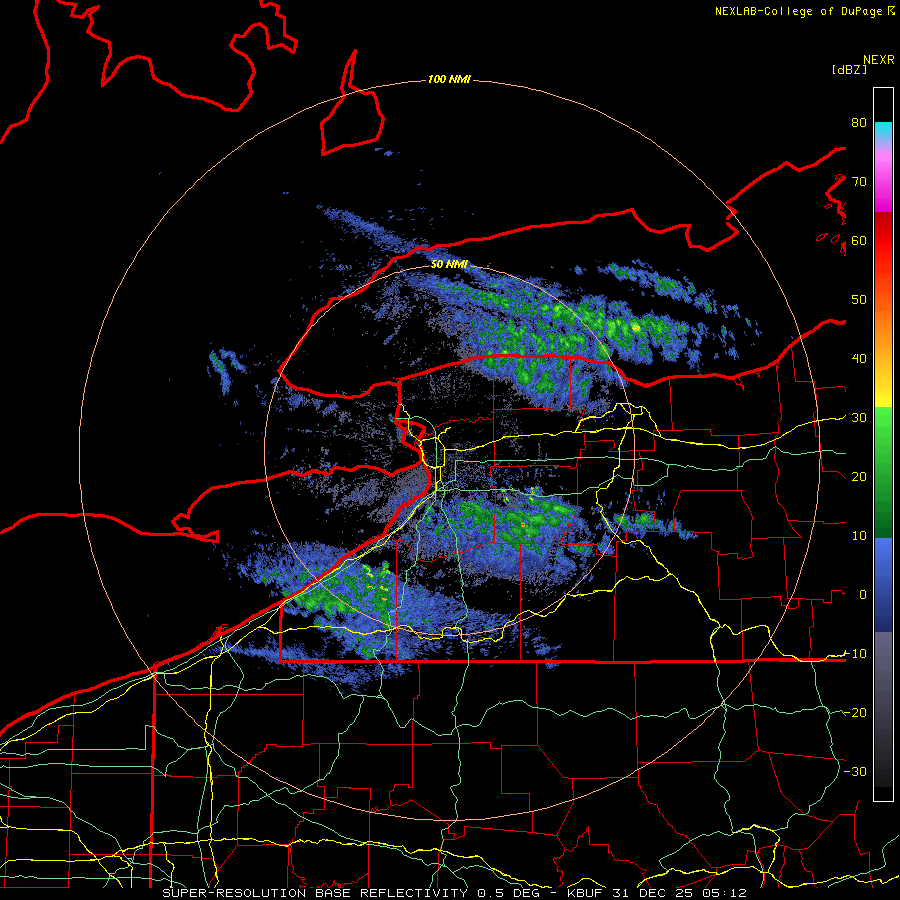Select the 100 NMI range ring label

tap(449, 79)
